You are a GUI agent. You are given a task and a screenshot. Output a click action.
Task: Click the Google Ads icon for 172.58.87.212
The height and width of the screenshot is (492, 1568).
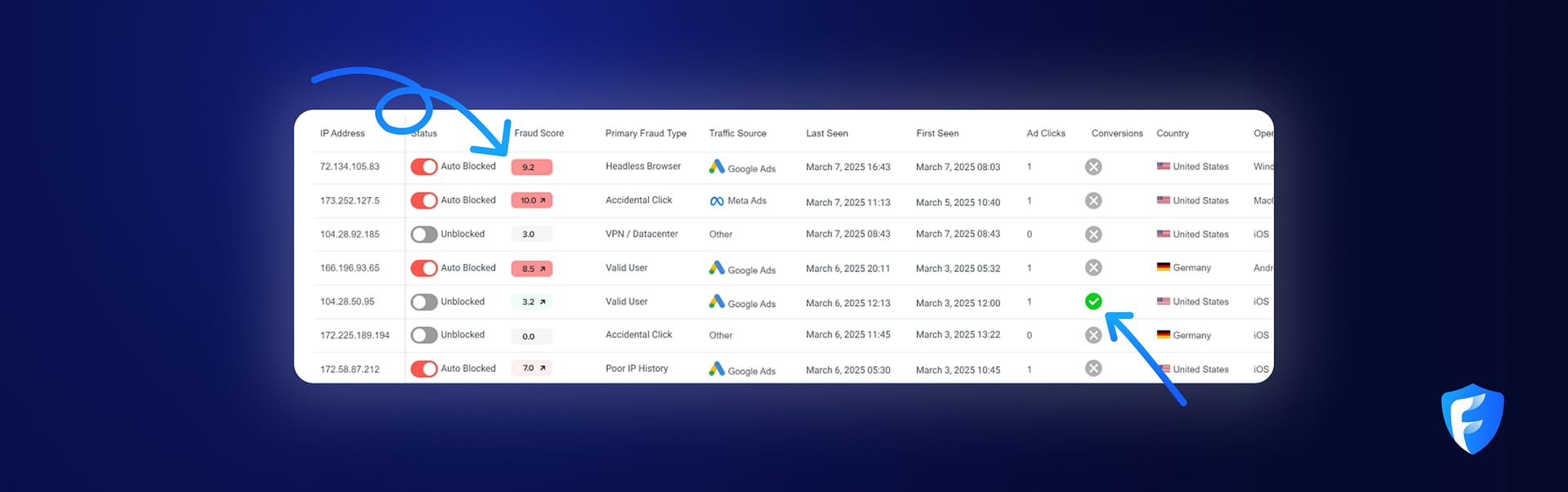tap(717, 369)
